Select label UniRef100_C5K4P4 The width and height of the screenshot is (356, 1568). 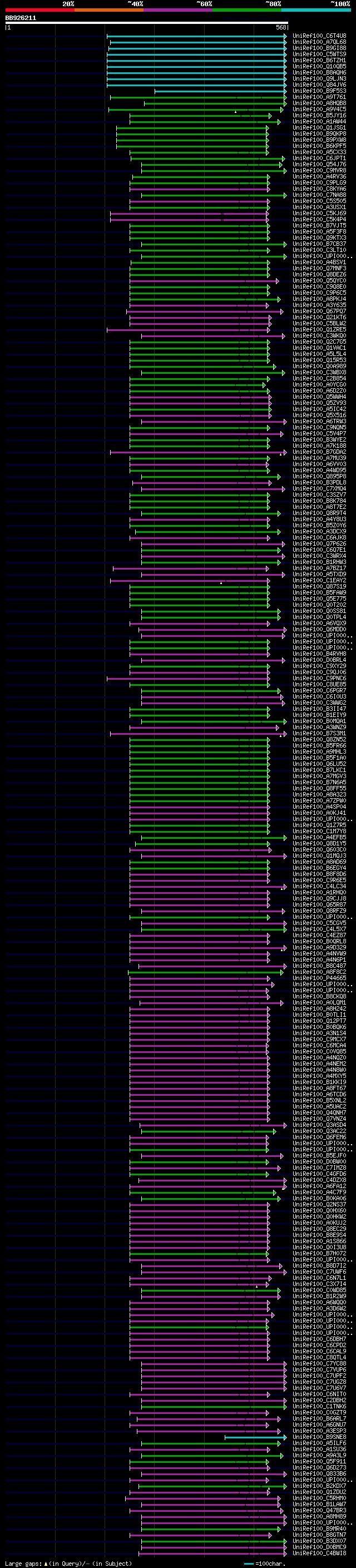[319, 219]
